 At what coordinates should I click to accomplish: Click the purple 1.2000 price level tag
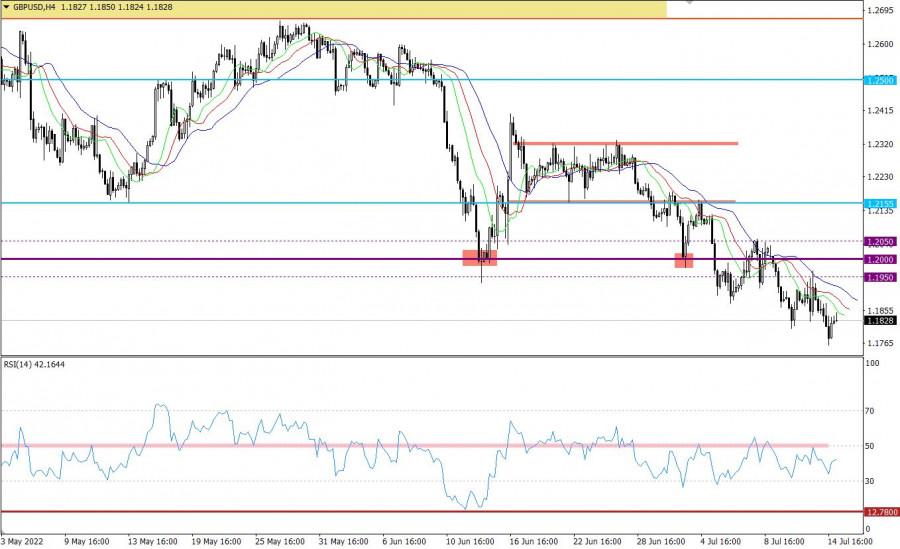[880, 260]
